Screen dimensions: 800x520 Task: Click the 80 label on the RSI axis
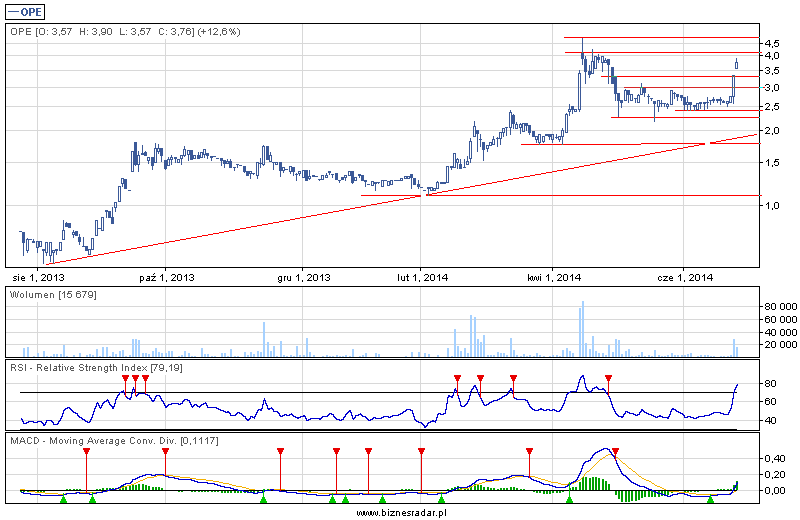pos(770,383)
